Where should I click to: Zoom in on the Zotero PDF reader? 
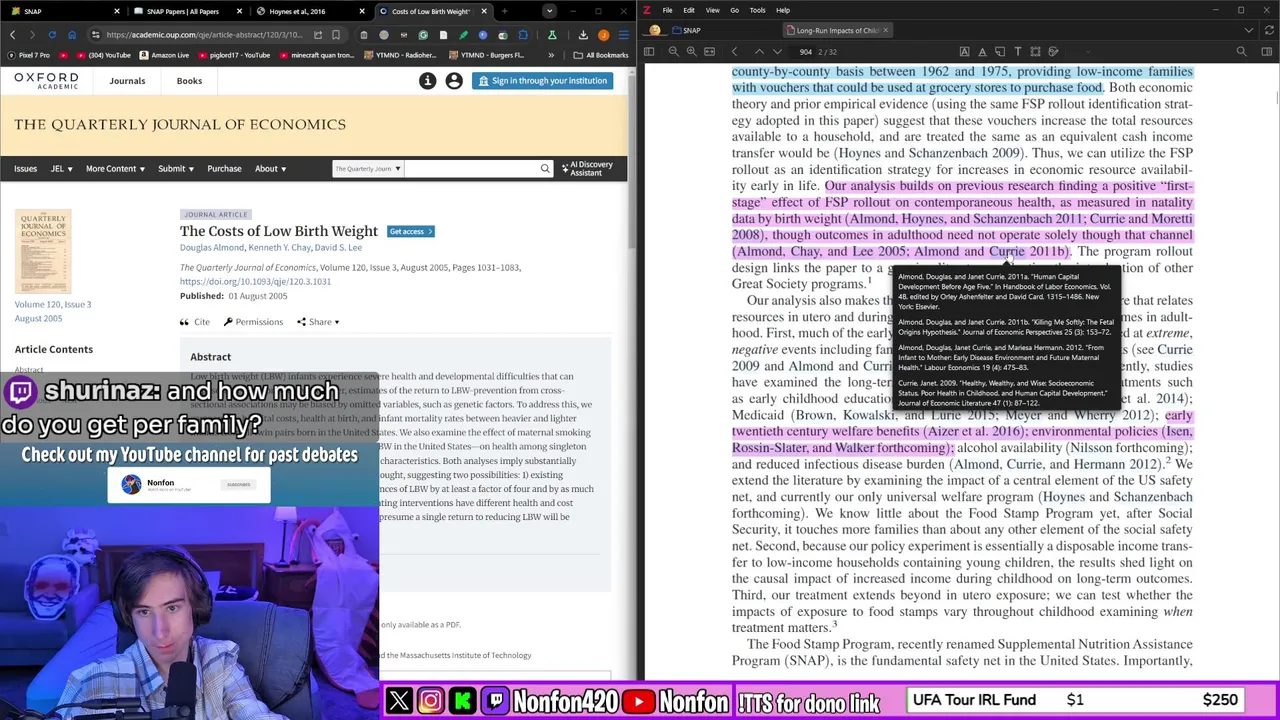[x=691, y=51]
